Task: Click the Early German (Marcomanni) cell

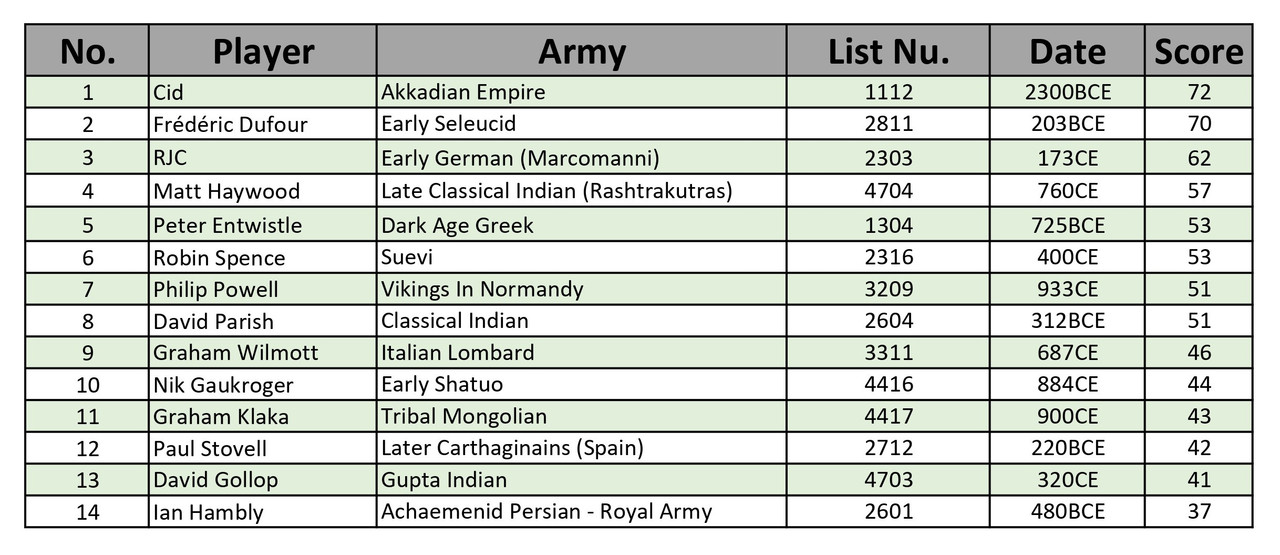Action: coord(581,157)
